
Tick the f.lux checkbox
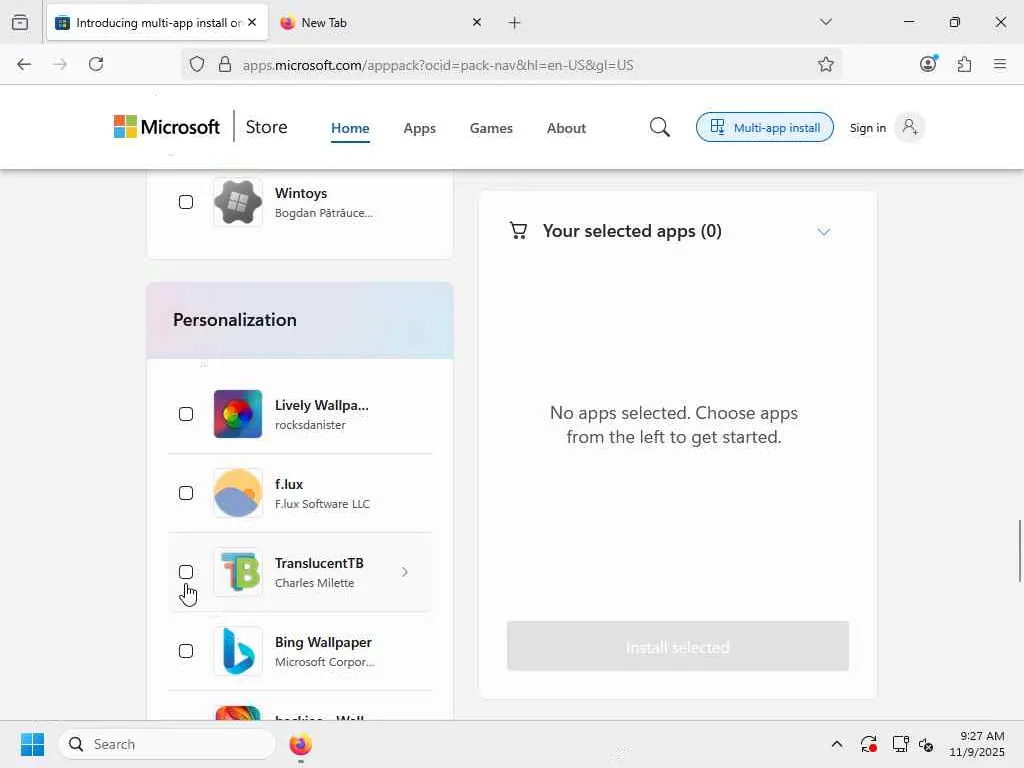tap(186, 493)
